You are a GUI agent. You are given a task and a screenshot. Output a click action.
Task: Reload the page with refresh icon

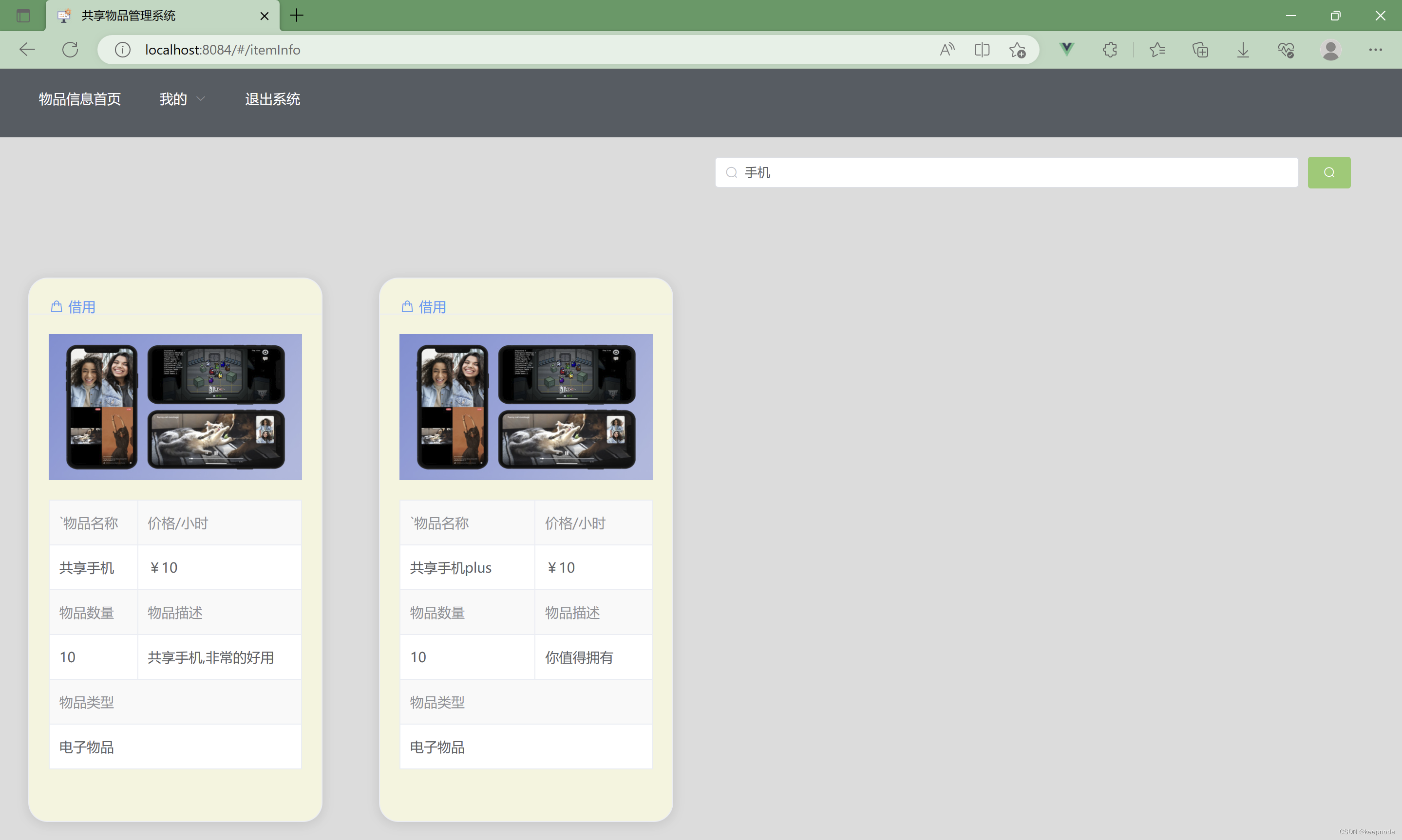click(70, 50)
